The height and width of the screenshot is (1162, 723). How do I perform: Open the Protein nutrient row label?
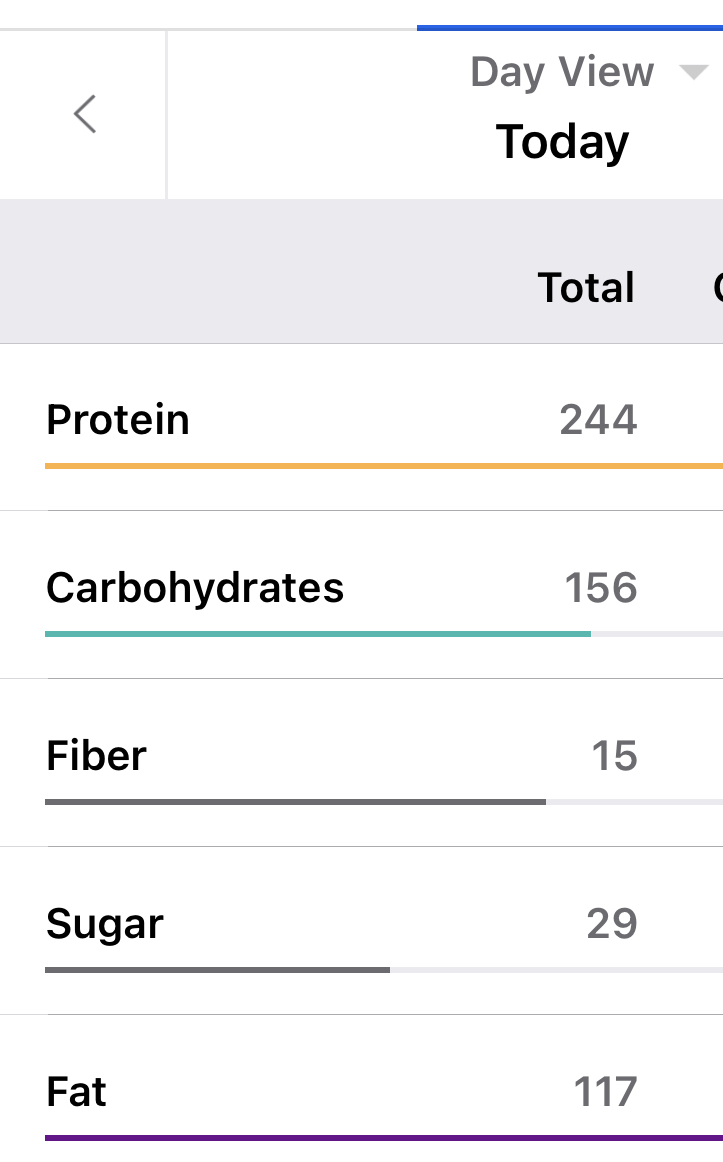click(118, 419)
